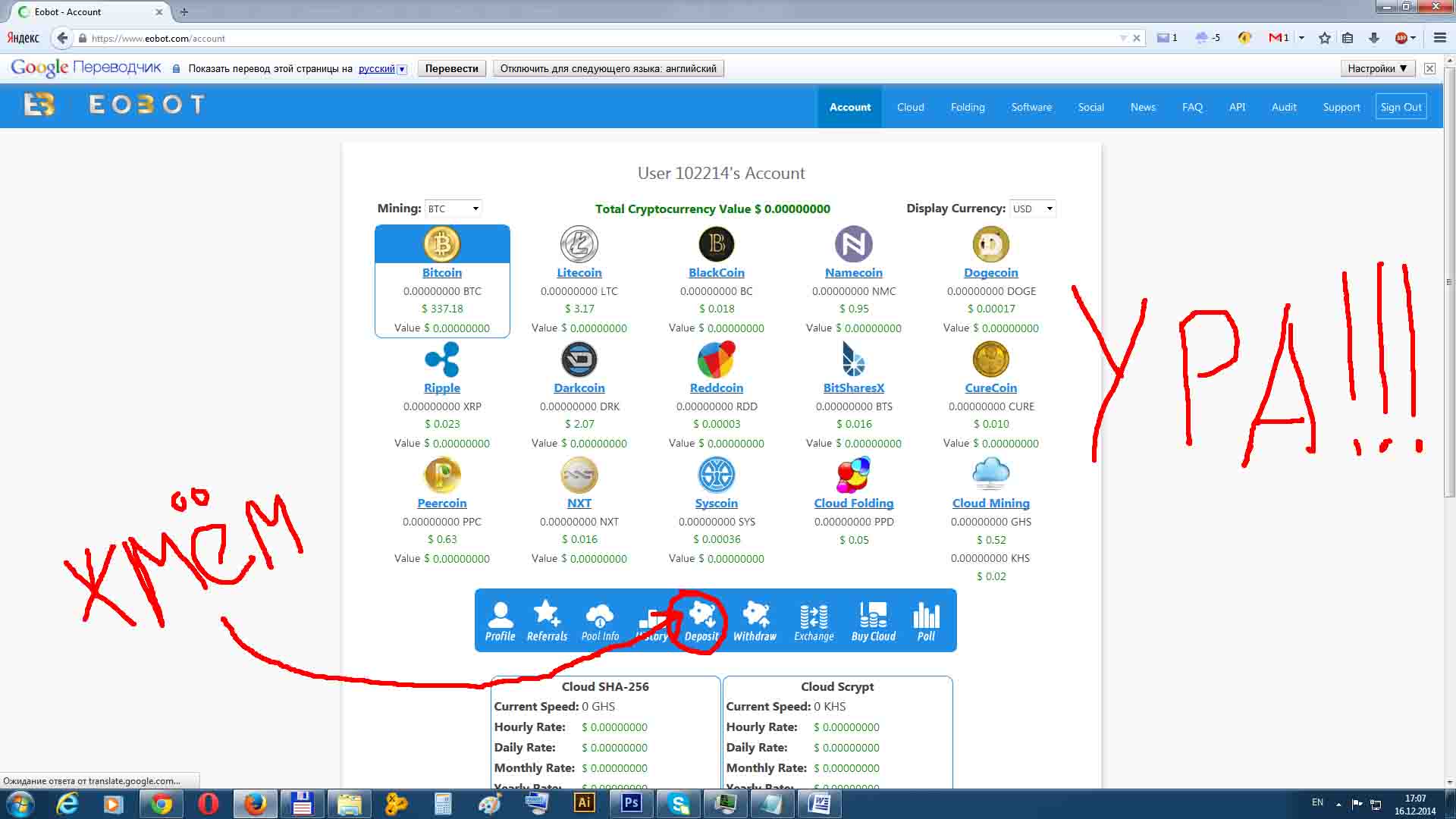Open the Folding menu item
This screenshot has width=1456, height=819.
pos(968,107)
